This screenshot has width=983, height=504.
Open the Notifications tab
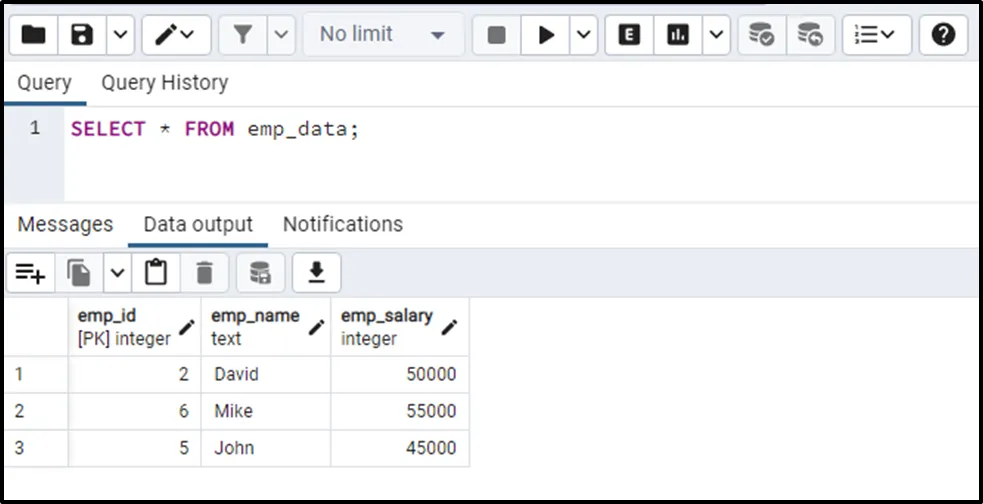[342, 224]
